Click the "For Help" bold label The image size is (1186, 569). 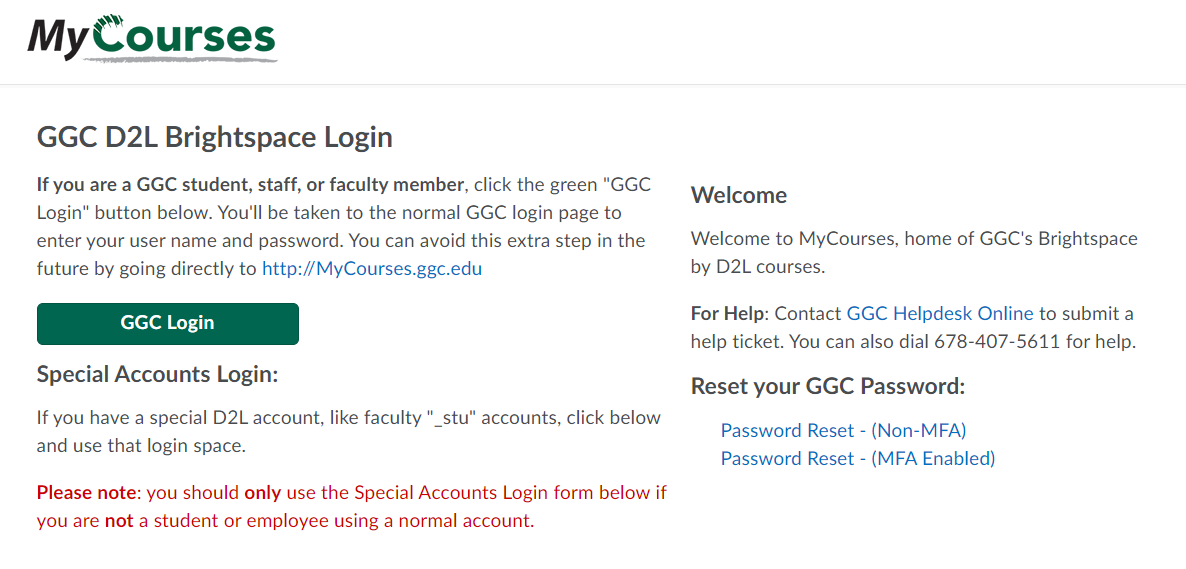pyautogui.click(x=728, y=313)
